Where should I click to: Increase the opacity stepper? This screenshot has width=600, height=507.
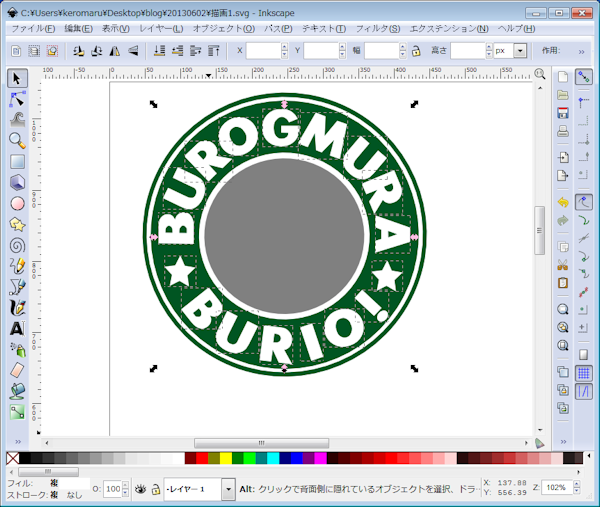[x=126, y=485]
